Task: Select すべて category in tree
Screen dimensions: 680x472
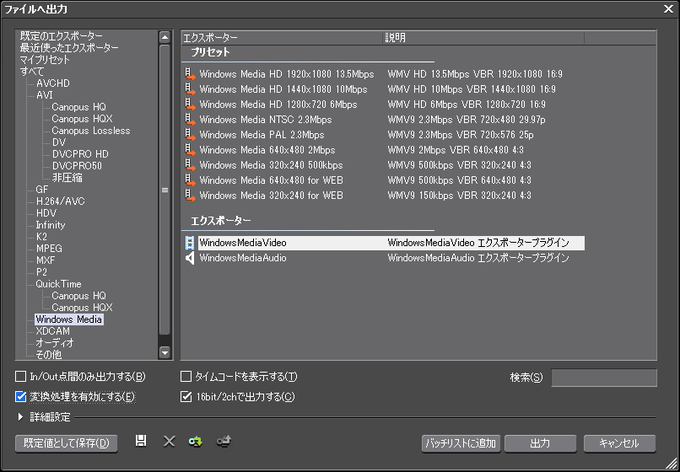Action: click(32, 71)
